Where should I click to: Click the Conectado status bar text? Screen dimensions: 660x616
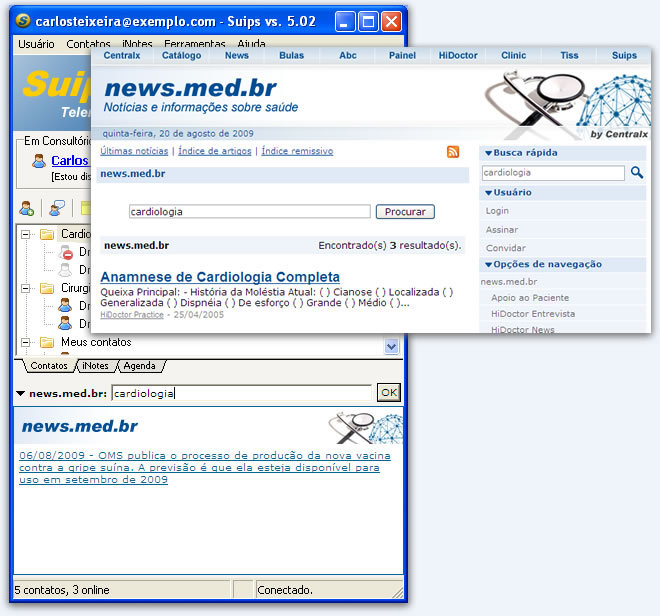point(285,590)
